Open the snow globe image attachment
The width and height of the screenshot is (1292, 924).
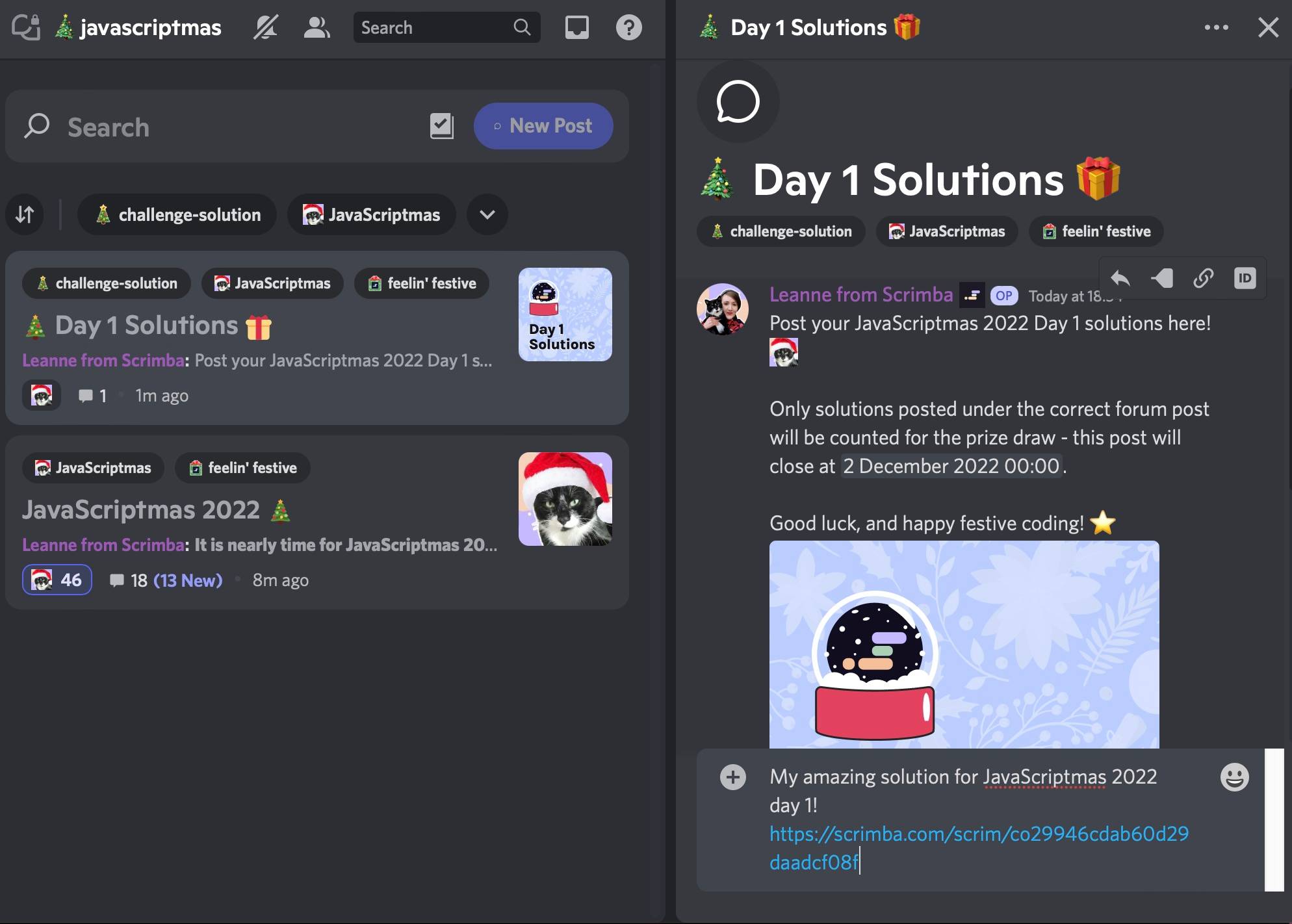point(964,645)
